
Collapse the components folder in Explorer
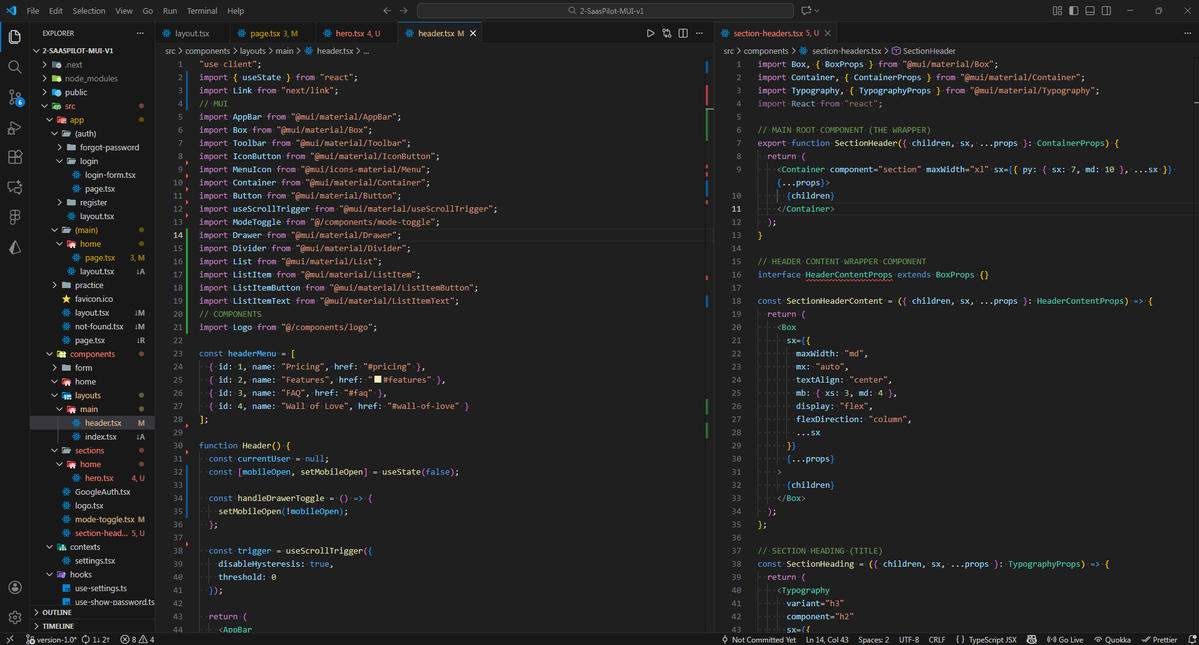coord(90,353)
